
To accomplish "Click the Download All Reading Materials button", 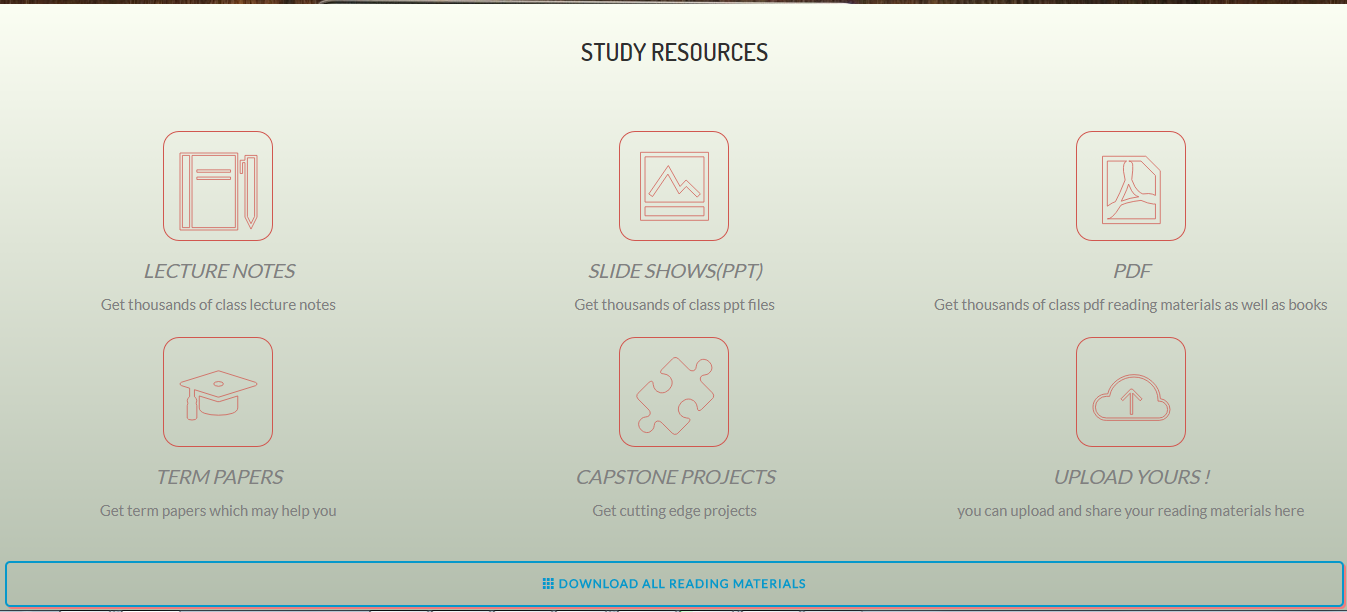I will coord(674,584).
